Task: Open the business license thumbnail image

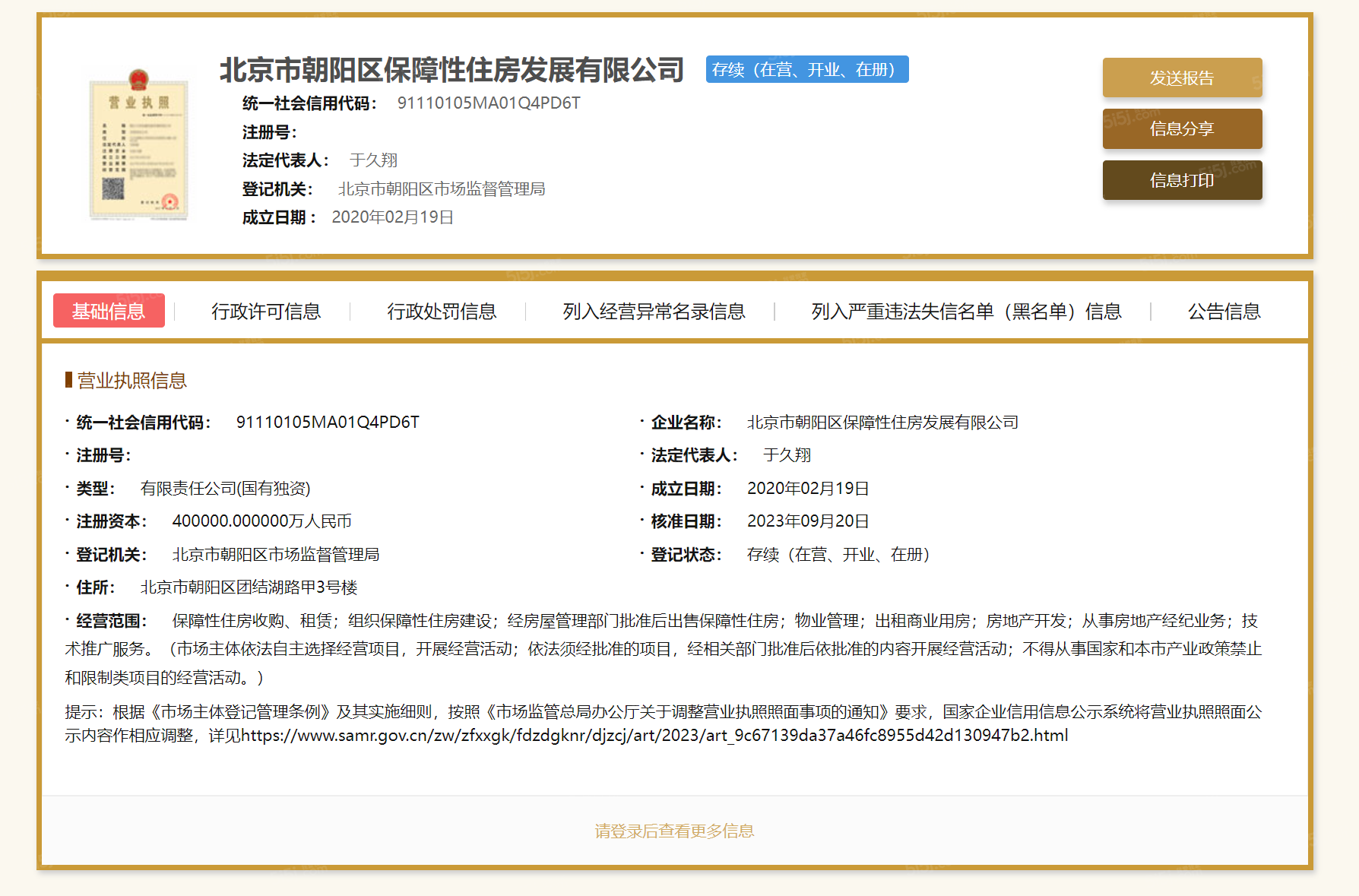Action: tap(138, 144)
